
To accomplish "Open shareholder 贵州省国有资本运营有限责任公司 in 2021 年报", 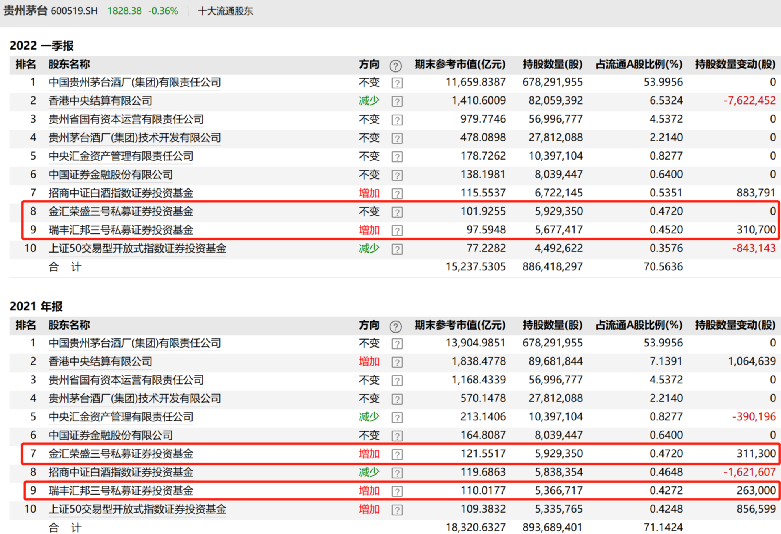I will [126, 380].
